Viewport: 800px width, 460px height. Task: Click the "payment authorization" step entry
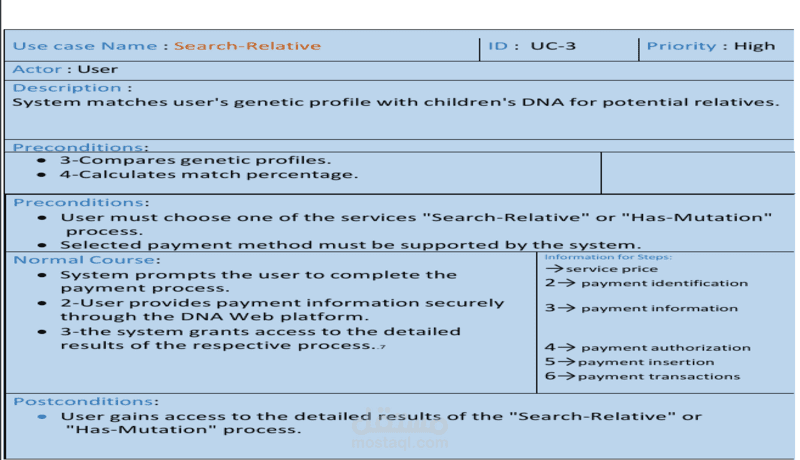click(647, 348)
